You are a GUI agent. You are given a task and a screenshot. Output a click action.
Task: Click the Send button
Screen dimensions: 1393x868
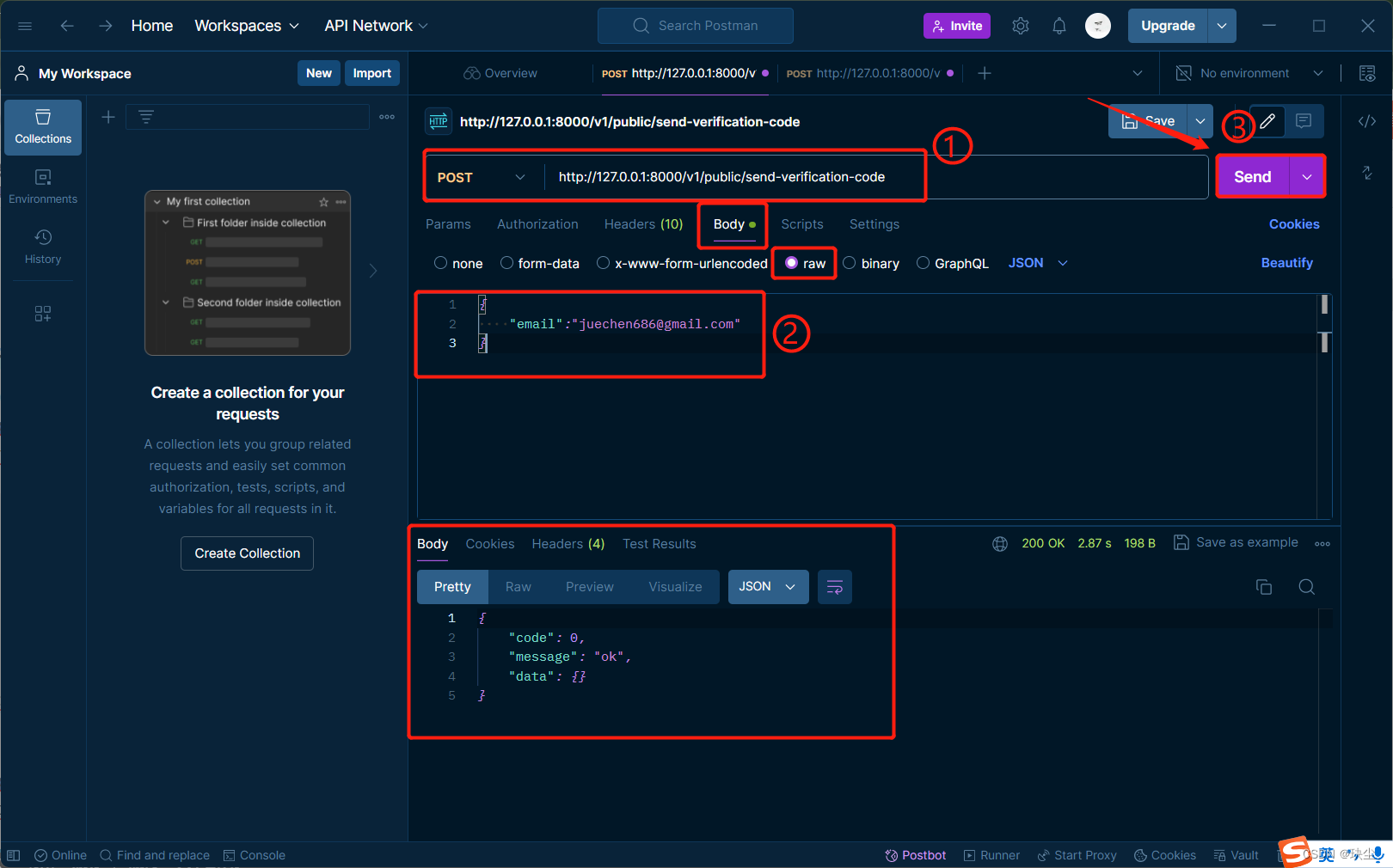click(x=1253, y=177)
